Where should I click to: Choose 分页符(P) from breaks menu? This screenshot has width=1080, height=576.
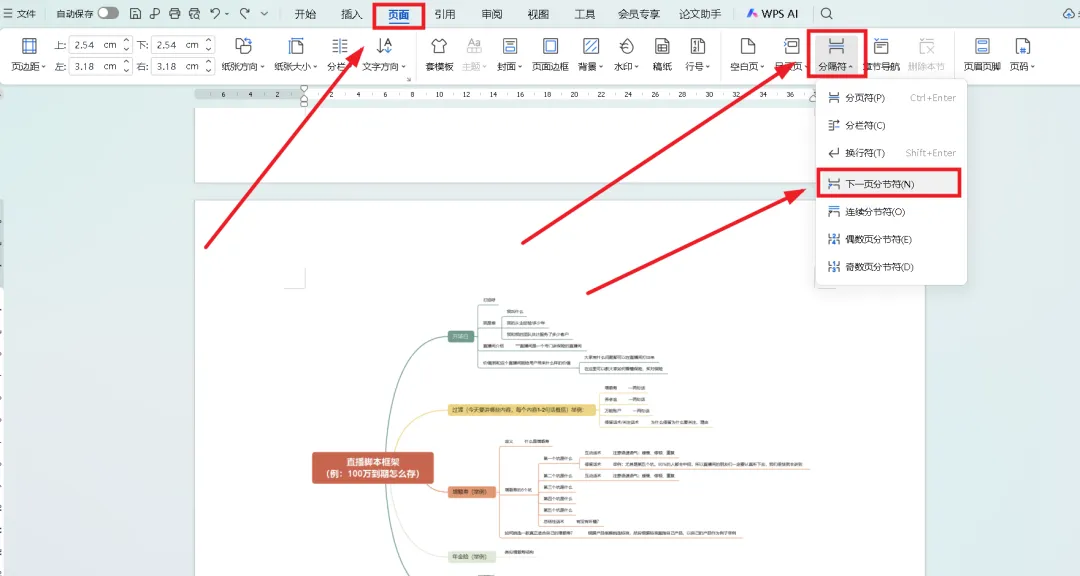click(891, 98)
